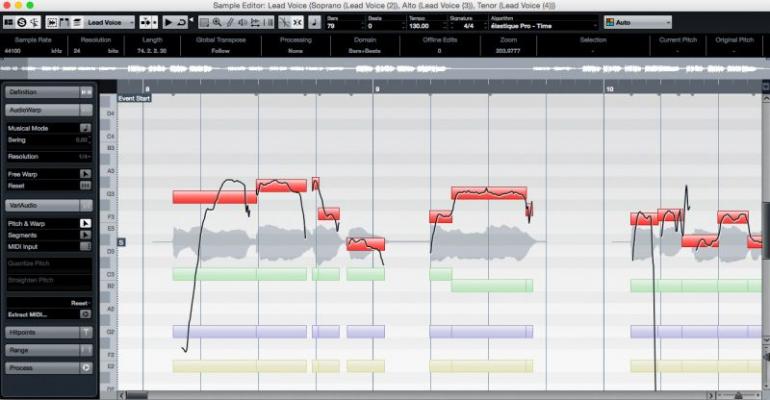Click the stacked event list icon
Screen dimensions: 770x400
[x=77, y=22]
